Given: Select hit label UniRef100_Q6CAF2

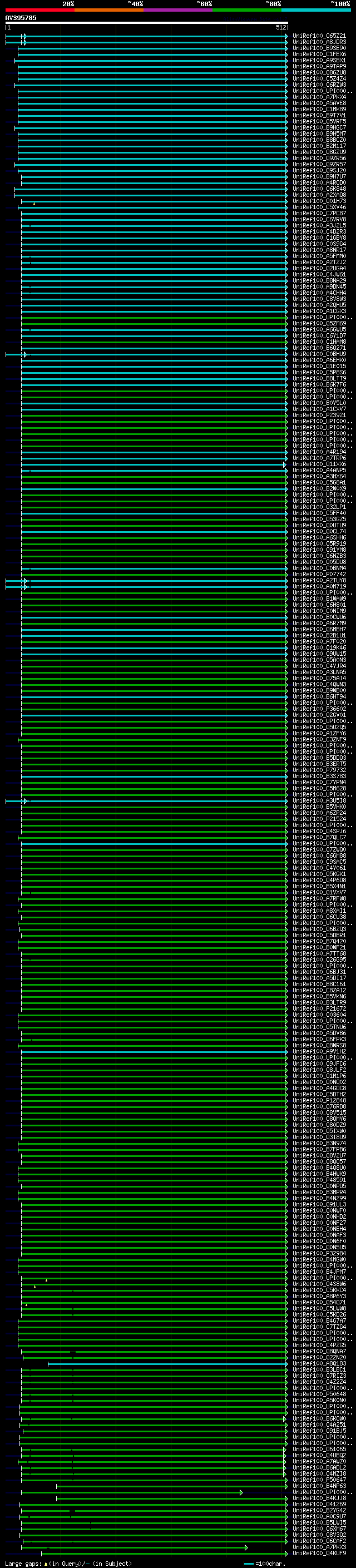Looking at the screenshot, I should coord(319,1541).
